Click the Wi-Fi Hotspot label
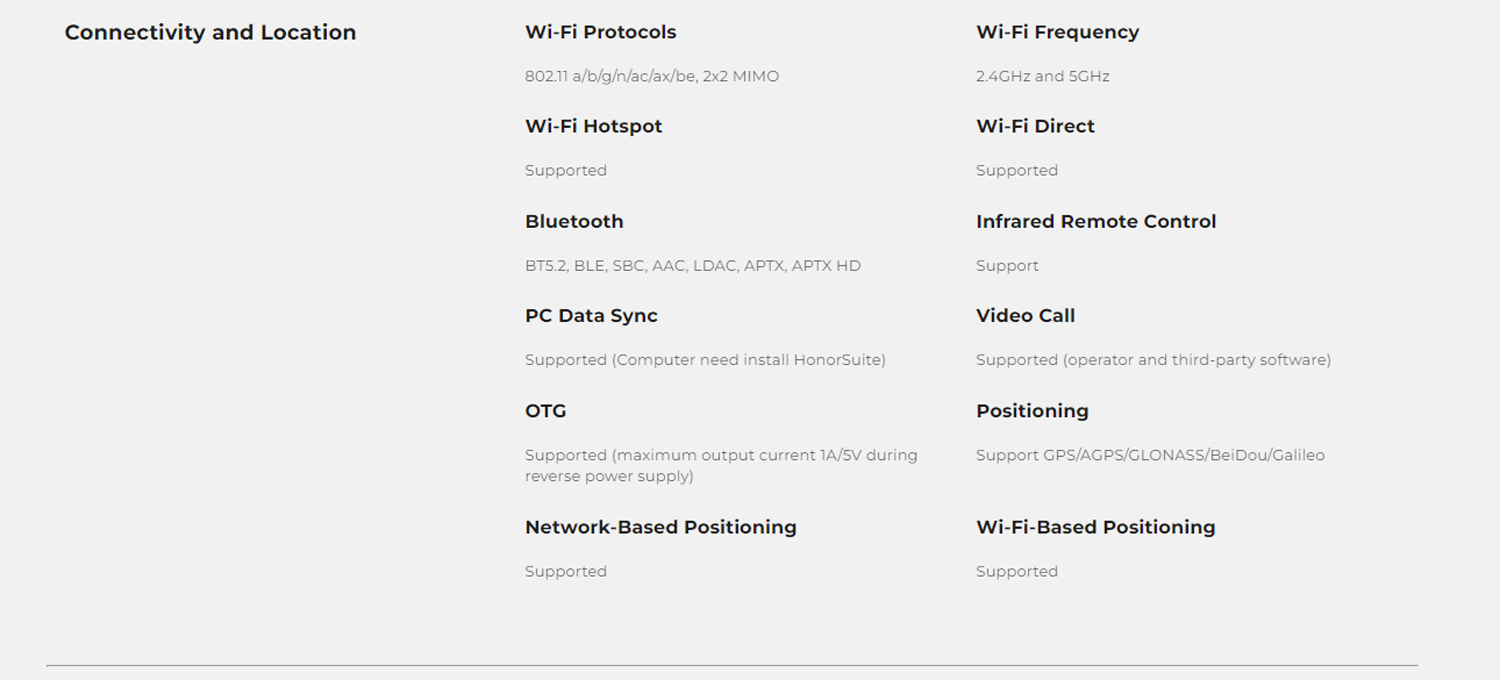 (x=593, y=126)
